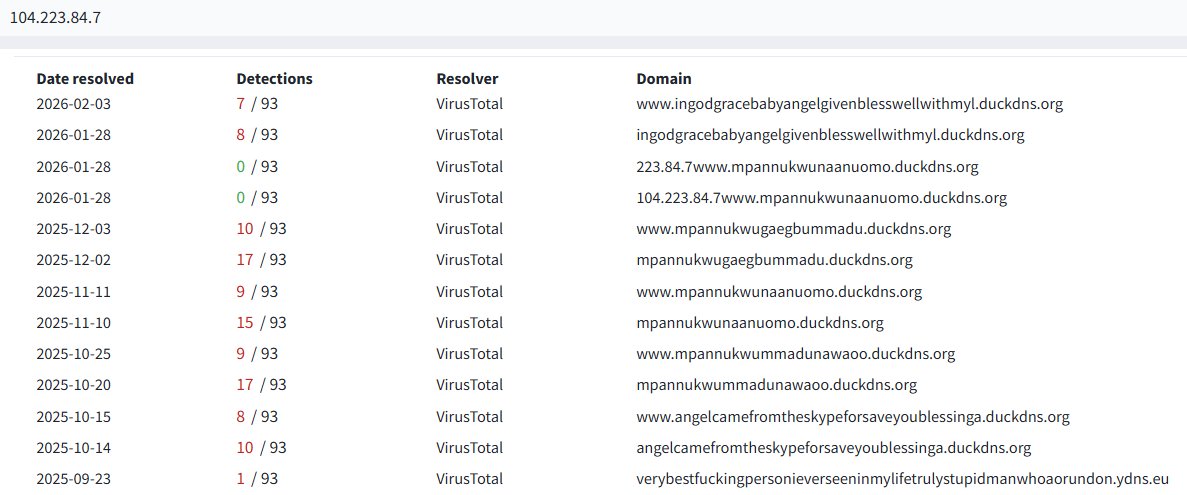Click 9 / 93 detections for 2025-10-25

point(257,353)
